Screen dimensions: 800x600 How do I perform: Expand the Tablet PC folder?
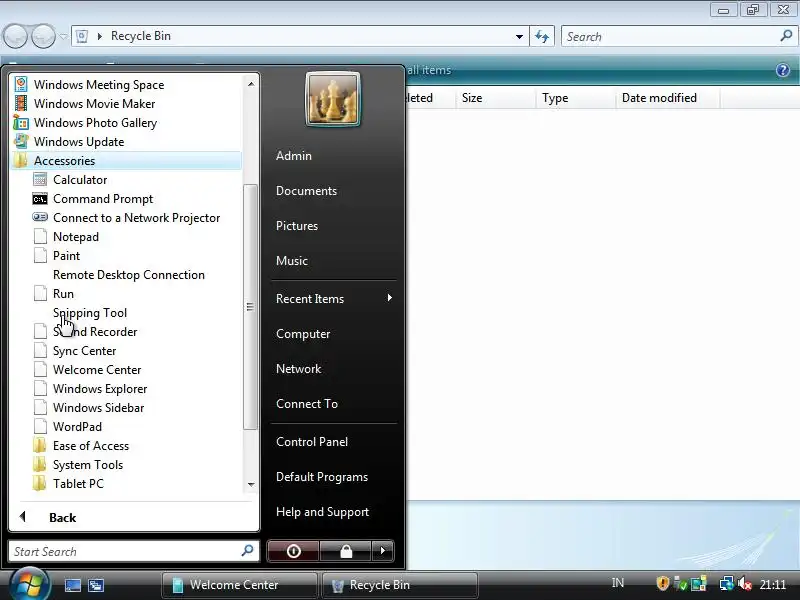pyautogui.click(x=78, y=484)
